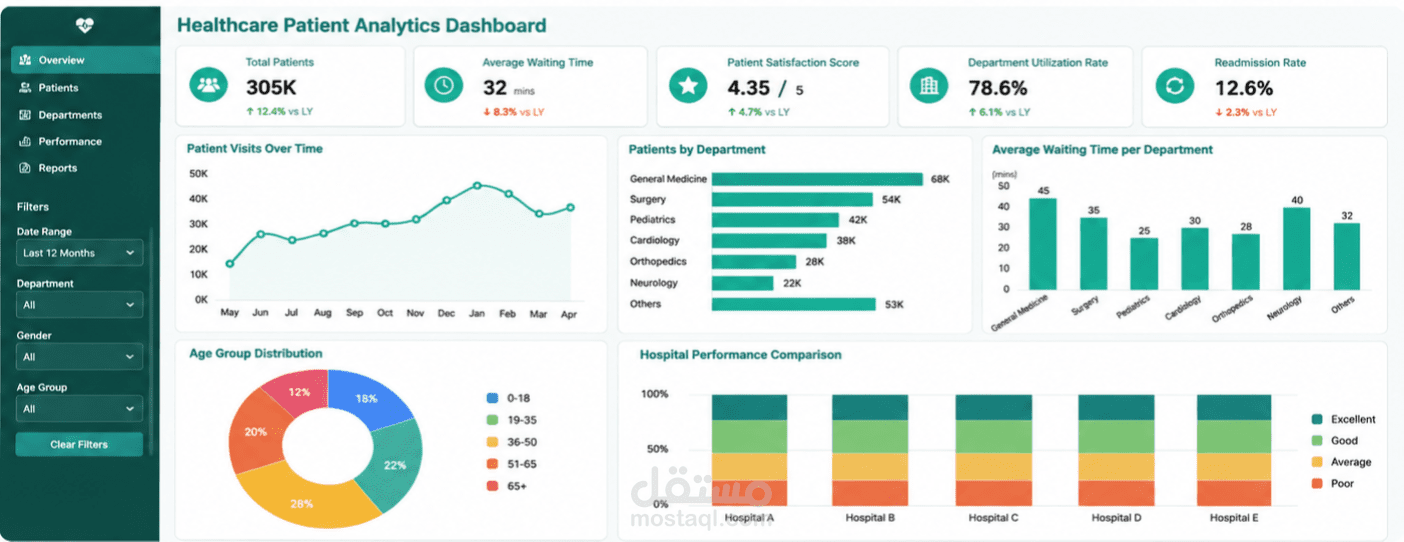The width and height of the screenshot is (1404, 542).
Task: Click the '78.6%' utilization value
Action: tap(998, 87)
